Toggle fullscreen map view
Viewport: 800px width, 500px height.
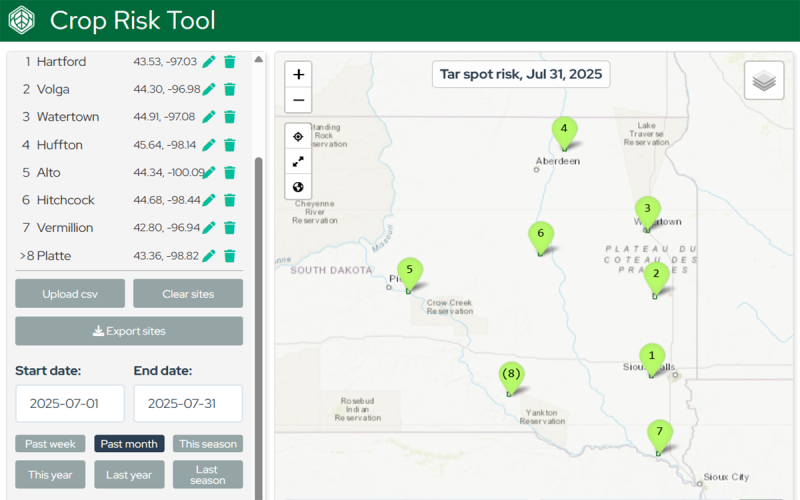point(298,162)
